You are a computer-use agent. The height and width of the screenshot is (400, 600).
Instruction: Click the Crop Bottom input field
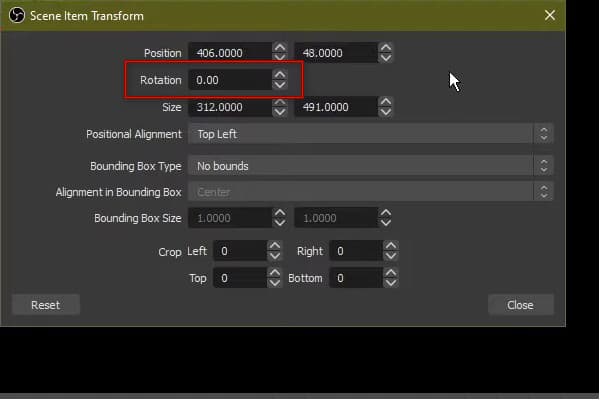[x=356, y=278]
